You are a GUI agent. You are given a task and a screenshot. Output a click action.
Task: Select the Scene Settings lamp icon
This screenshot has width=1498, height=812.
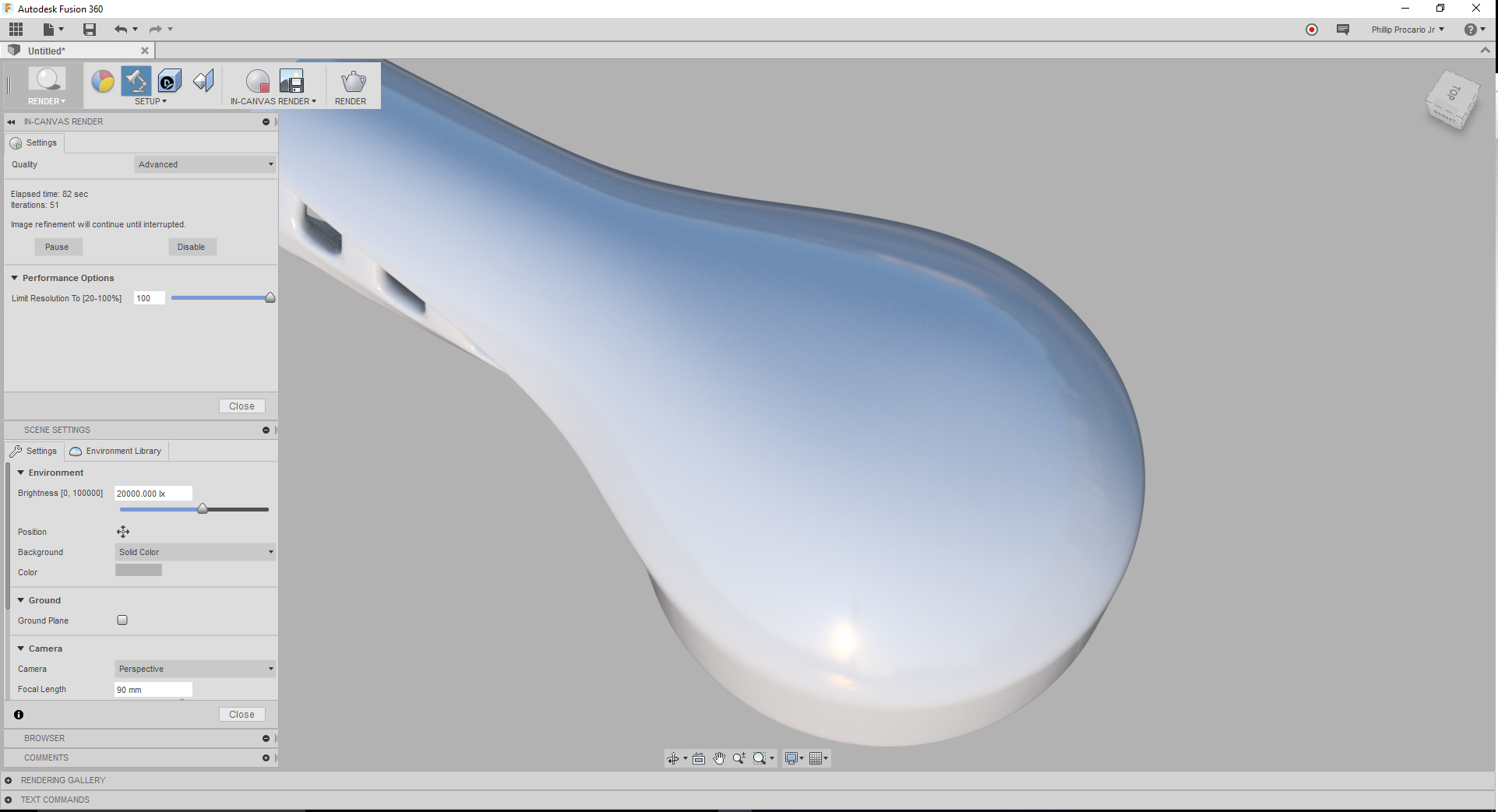coord(136,81)
